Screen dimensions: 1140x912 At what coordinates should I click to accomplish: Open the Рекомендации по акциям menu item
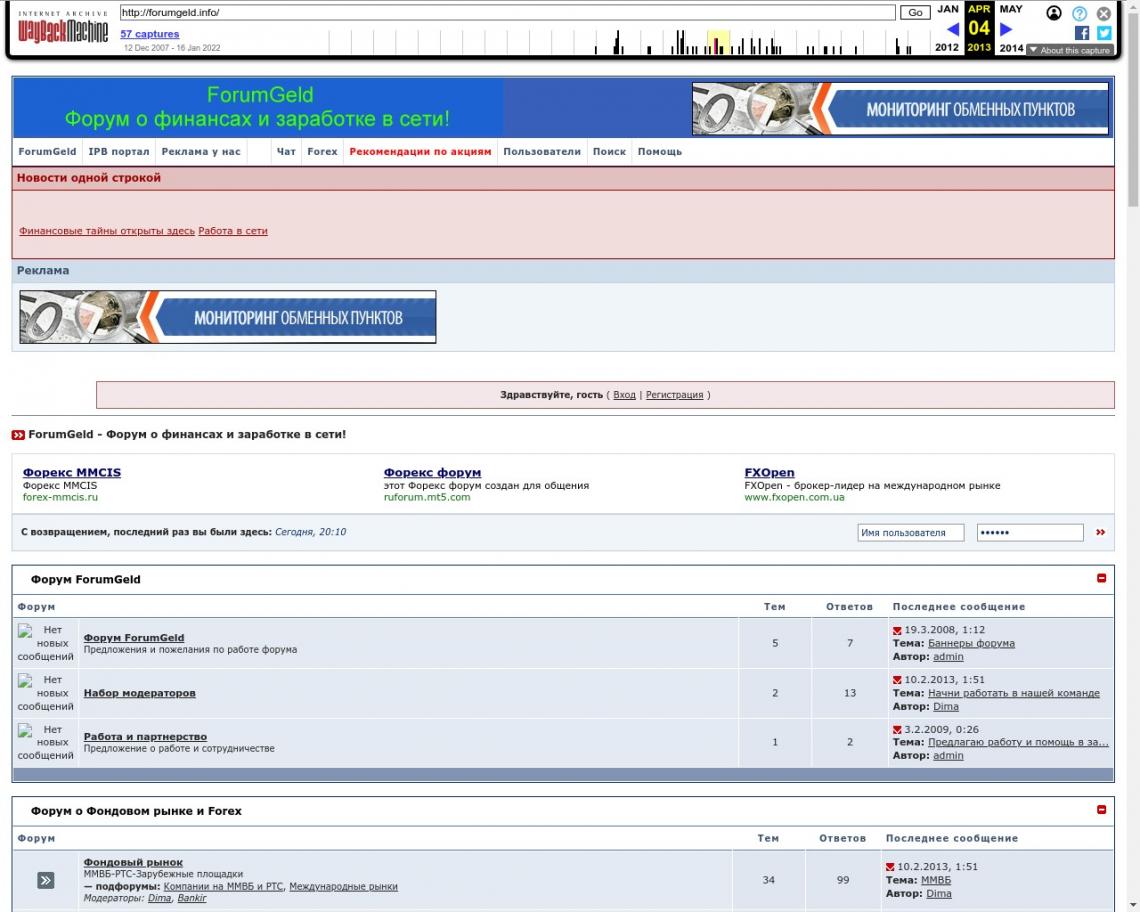click(420, 152)
